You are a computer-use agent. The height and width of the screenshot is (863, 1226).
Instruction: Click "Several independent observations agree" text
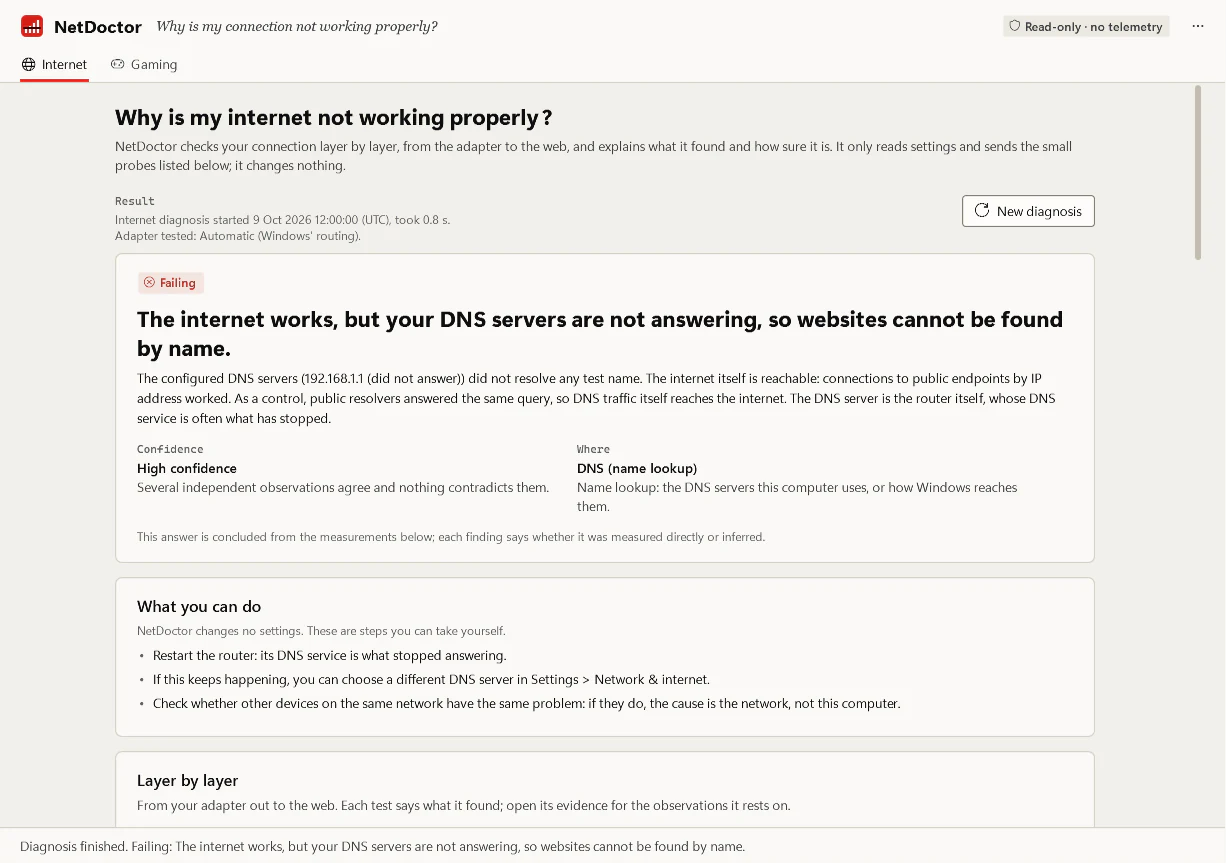[x=343, y=487]
